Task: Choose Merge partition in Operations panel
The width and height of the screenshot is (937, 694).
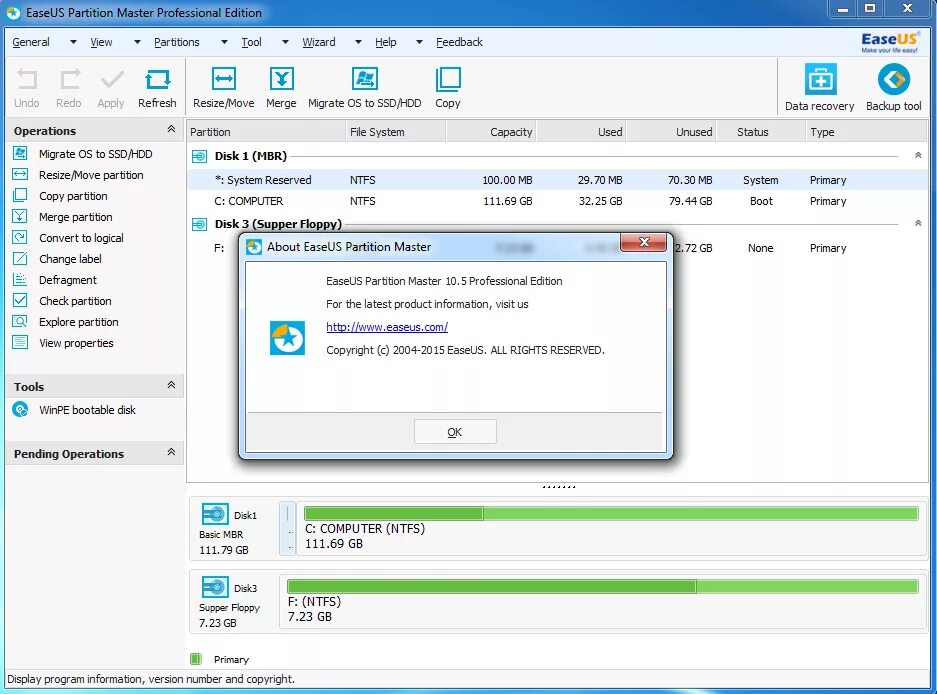Action: click(75, 217)
